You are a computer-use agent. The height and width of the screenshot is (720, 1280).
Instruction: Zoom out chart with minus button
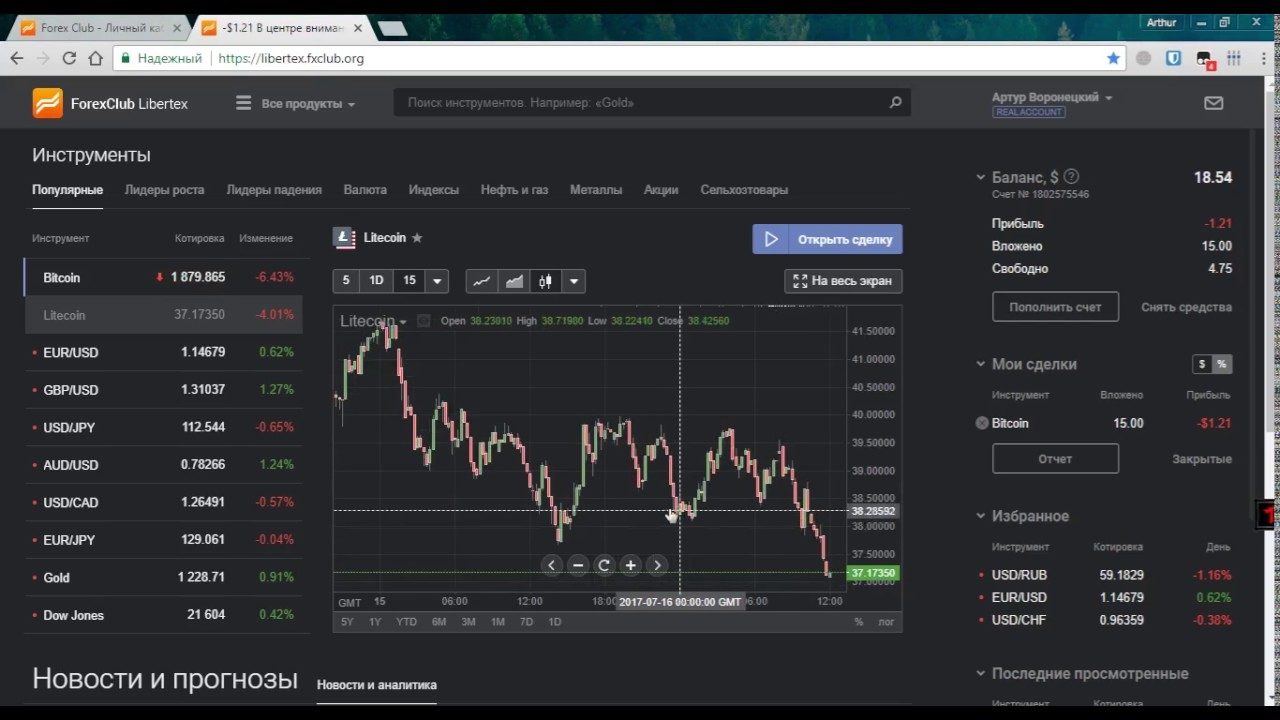pos(578,565)
